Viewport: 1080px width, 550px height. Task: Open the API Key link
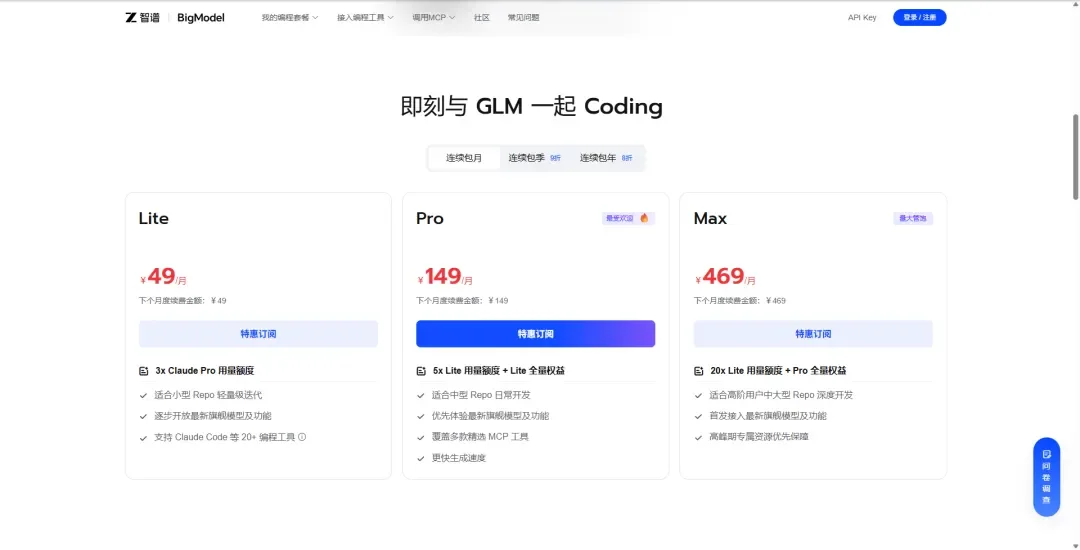point(862,17)
